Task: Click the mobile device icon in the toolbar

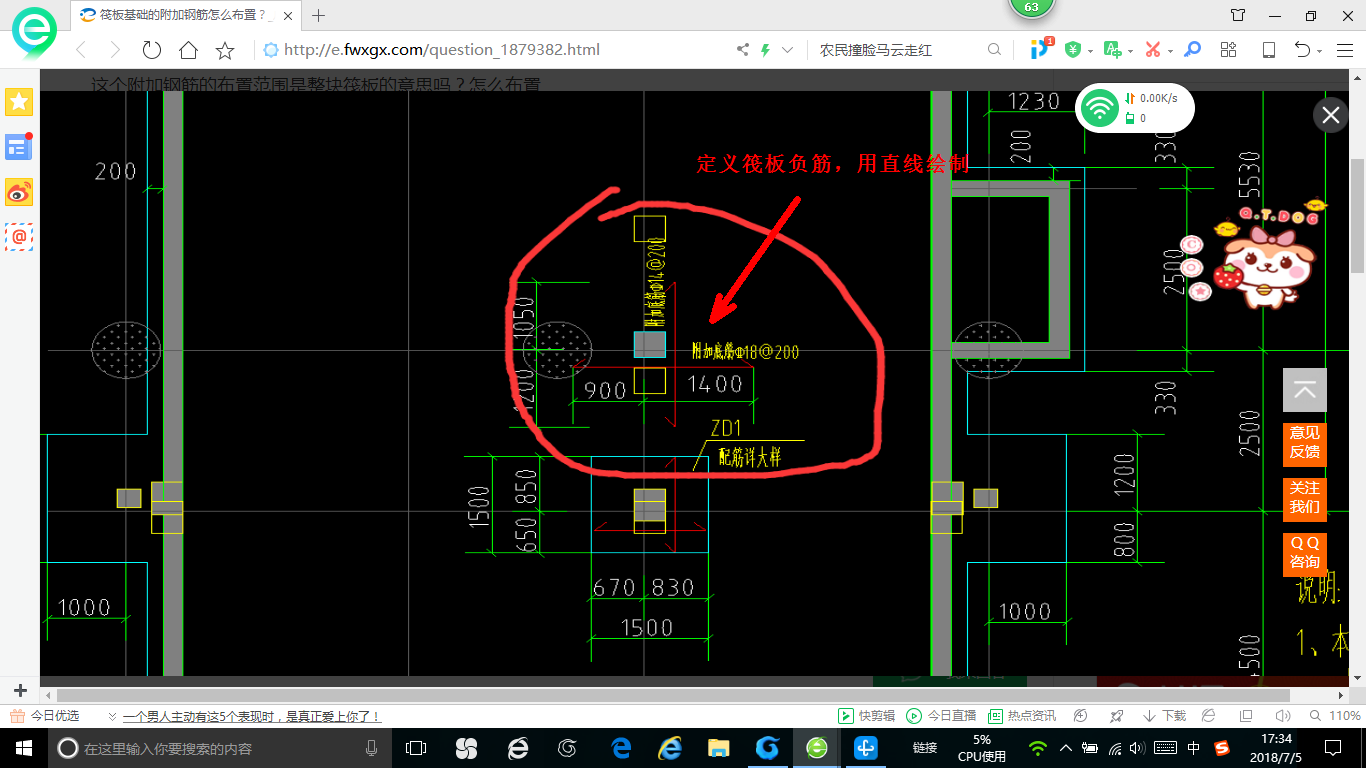Action: (x=1269, y=50)
